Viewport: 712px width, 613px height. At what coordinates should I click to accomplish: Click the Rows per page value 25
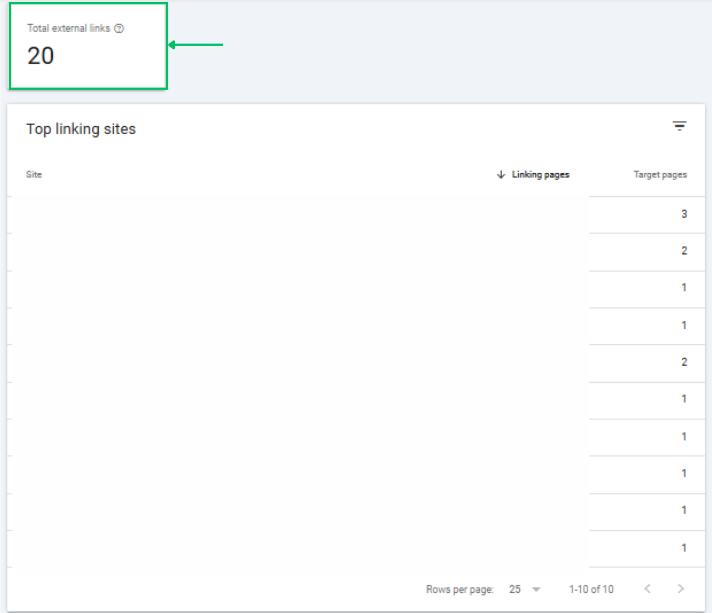[x=515, y=590]
